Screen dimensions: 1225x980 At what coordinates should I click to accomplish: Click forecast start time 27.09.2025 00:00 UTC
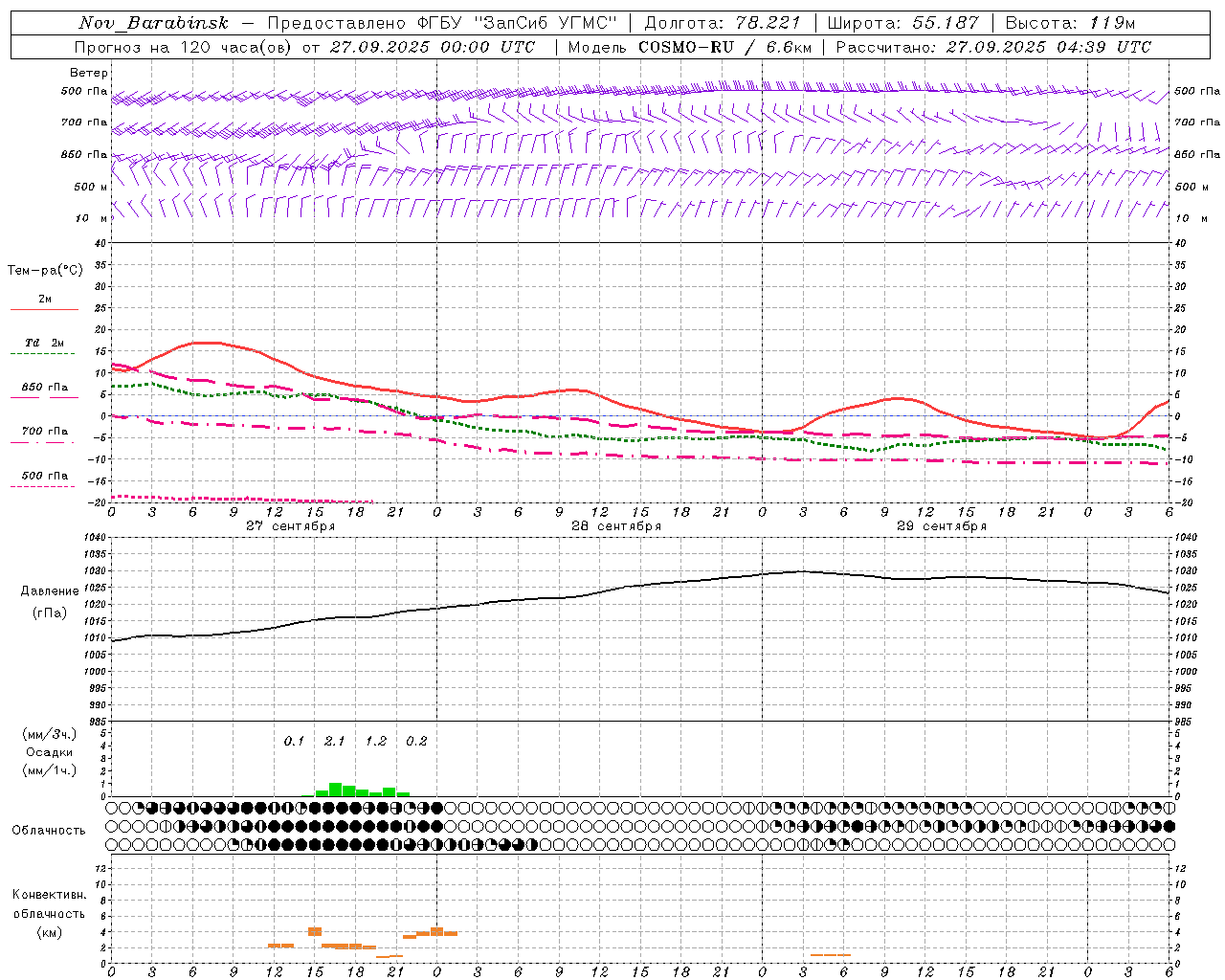(x=433, y=47)
